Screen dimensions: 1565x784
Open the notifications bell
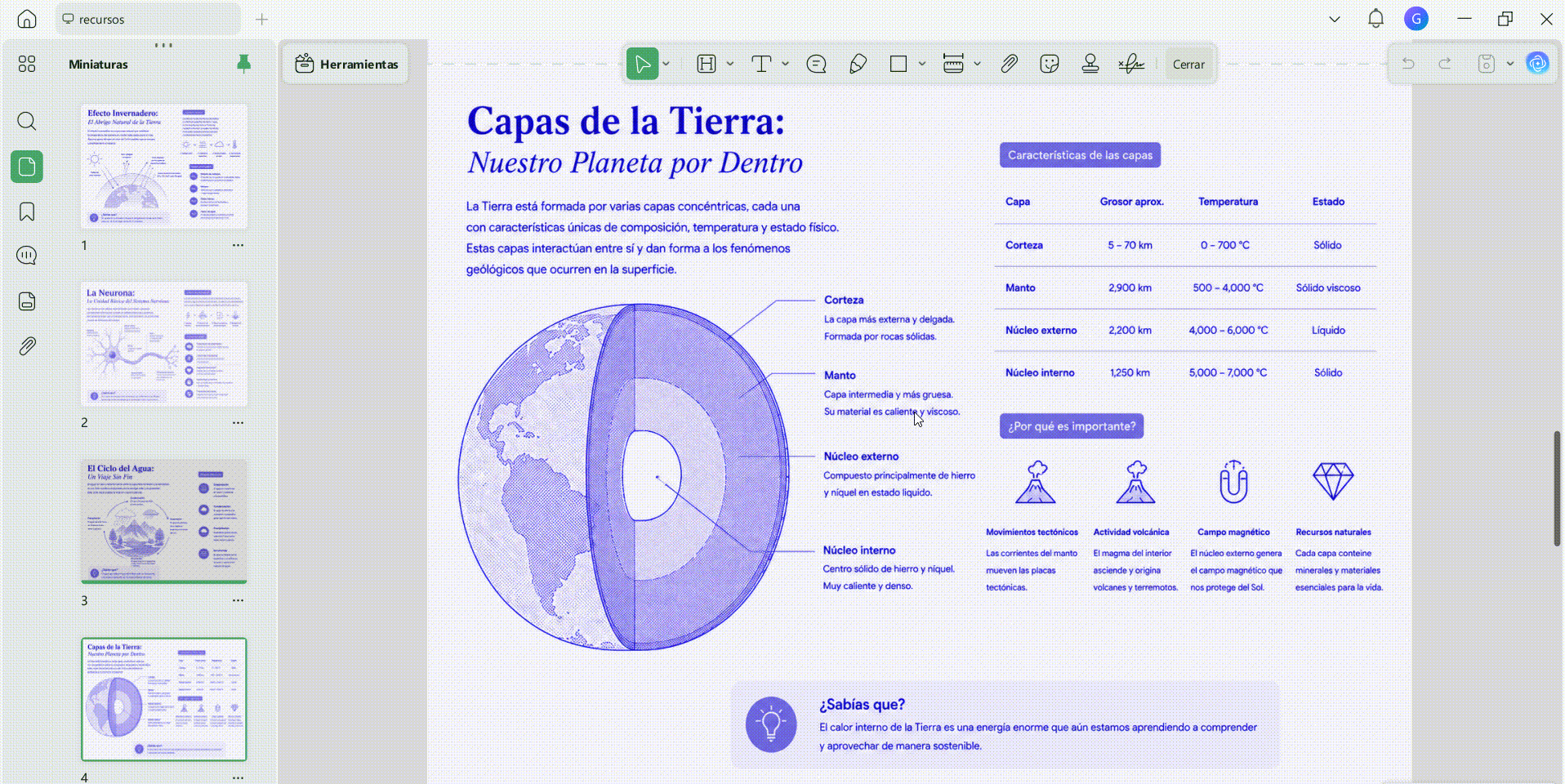click(1376, 19)
